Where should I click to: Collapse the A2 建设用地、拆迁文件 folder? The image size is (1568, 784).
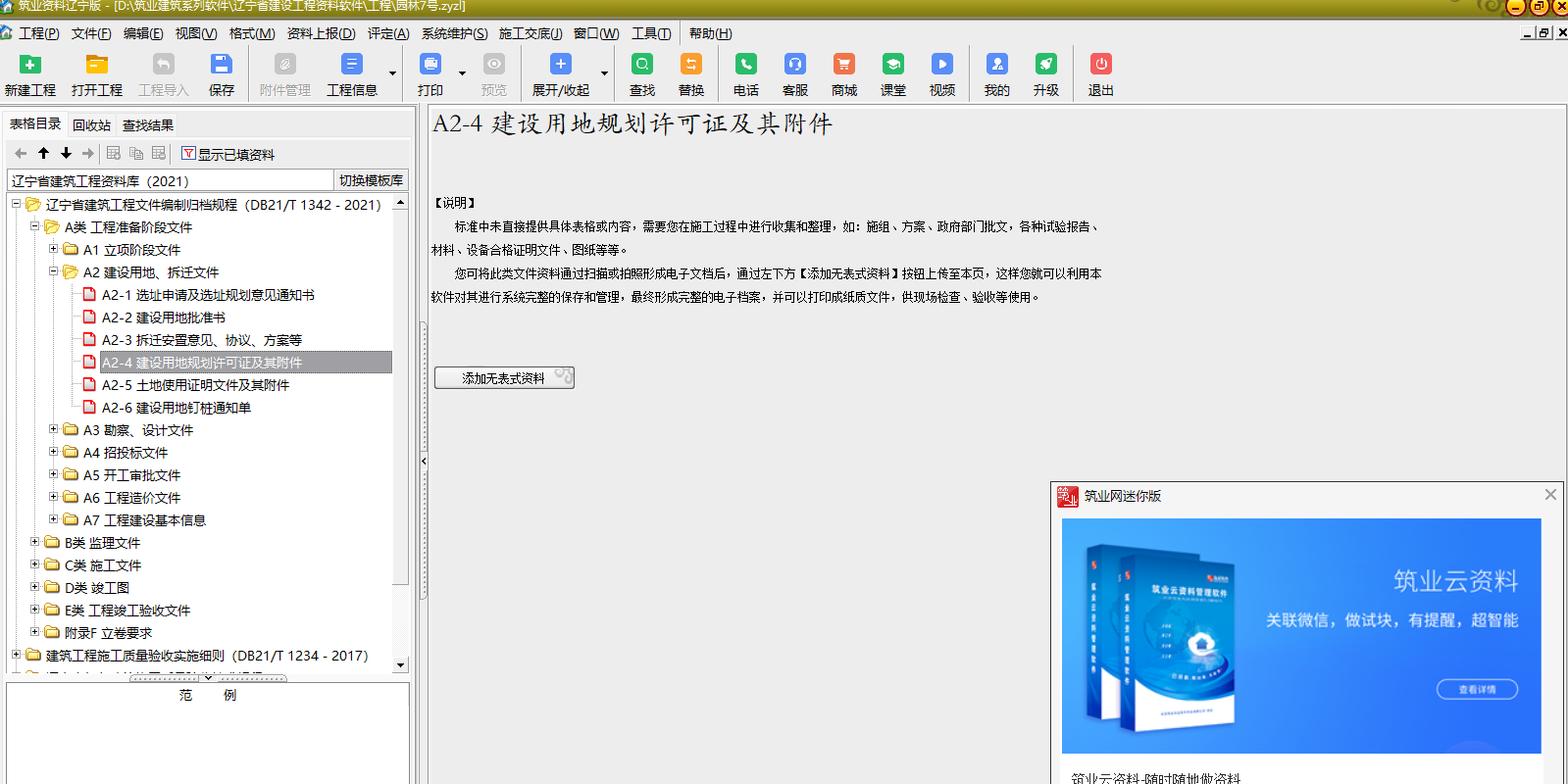[53, 271]
